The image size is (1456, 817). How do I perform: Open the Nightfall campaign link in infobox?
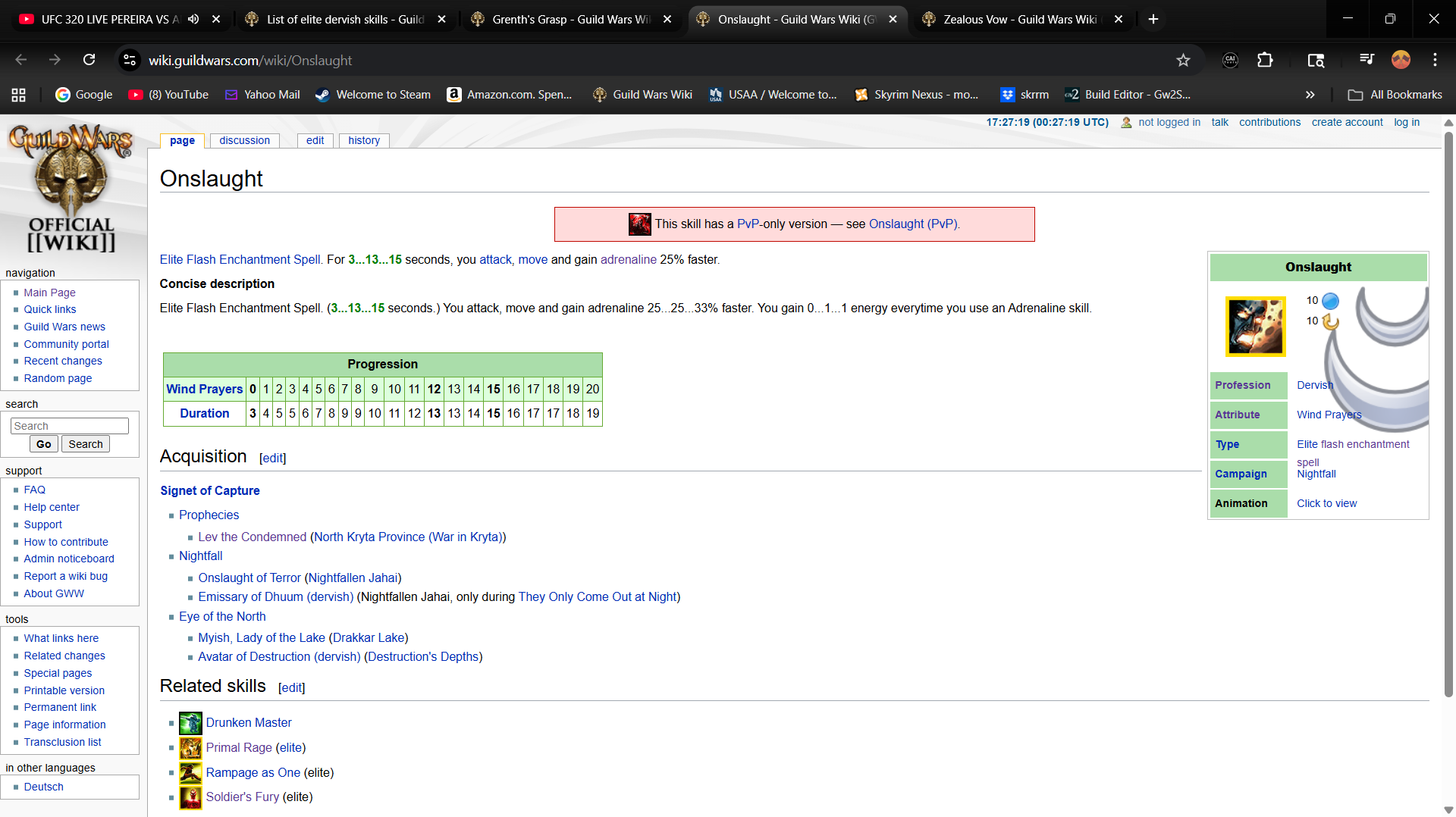pyautogui.click(x=1316, y=474)
